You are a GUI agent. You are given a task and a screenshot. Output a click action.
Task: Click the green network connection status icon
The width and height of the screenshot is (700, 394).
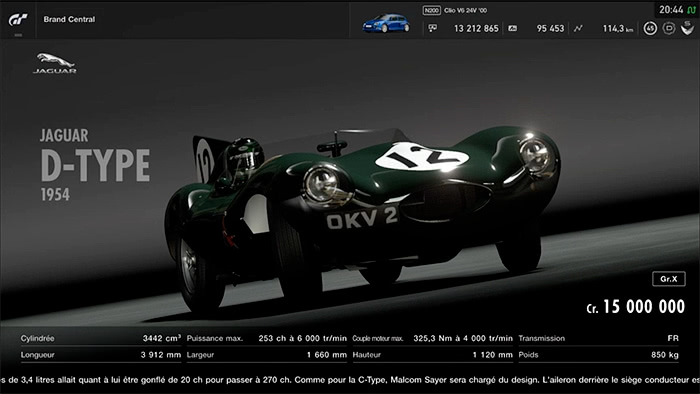tap(691, 10)
